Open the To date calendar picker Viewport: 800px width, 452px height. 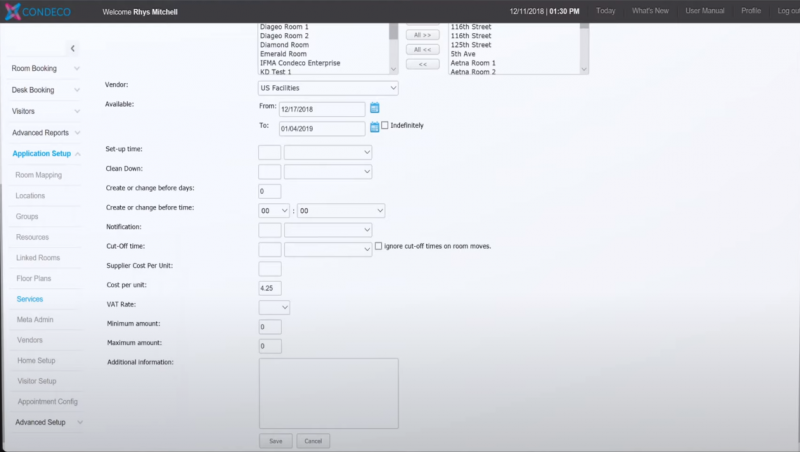coord(375,127)
